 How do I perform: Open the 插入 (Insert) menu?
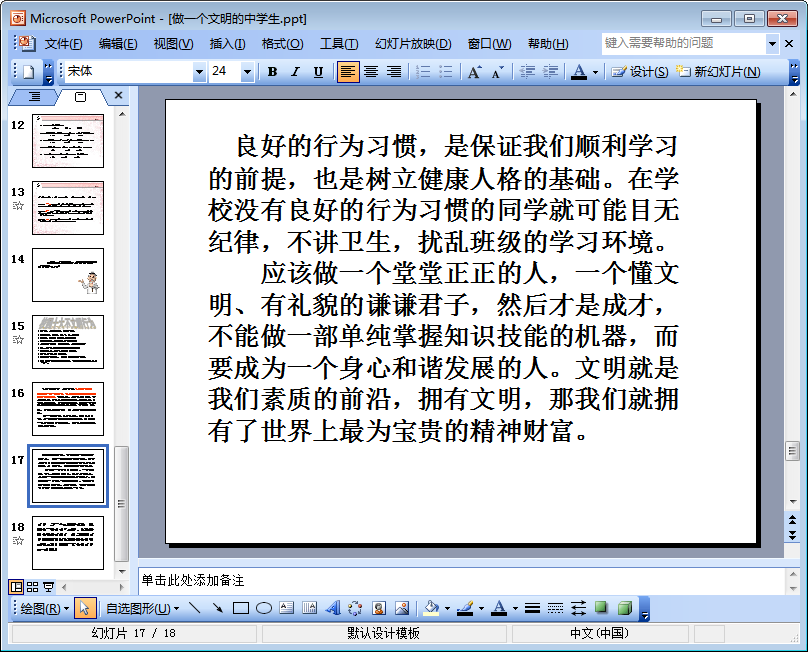tap(227, 44)
